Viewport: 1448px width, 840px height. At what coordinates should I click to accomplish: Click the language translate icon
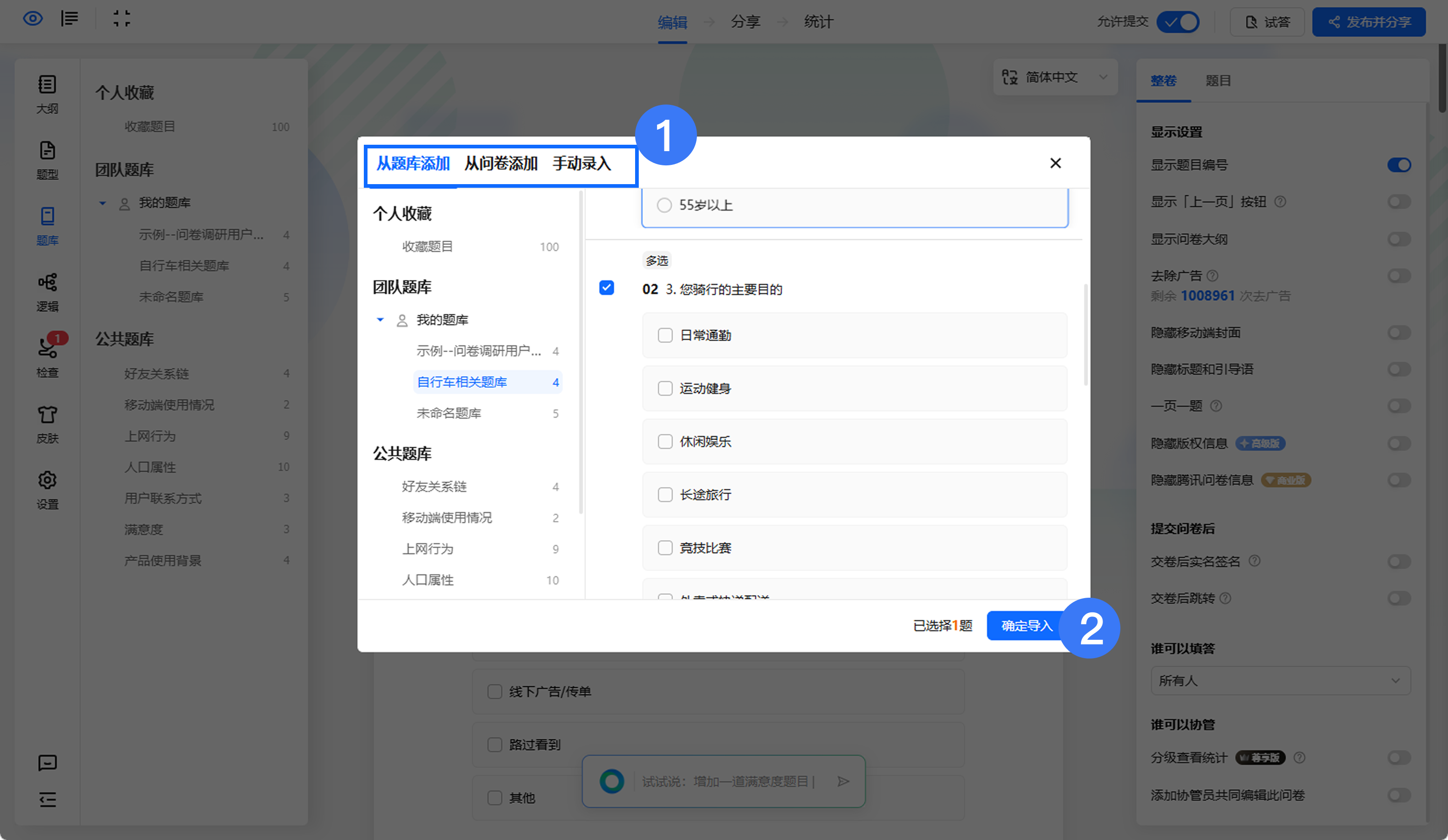[x=1009, y=77]
